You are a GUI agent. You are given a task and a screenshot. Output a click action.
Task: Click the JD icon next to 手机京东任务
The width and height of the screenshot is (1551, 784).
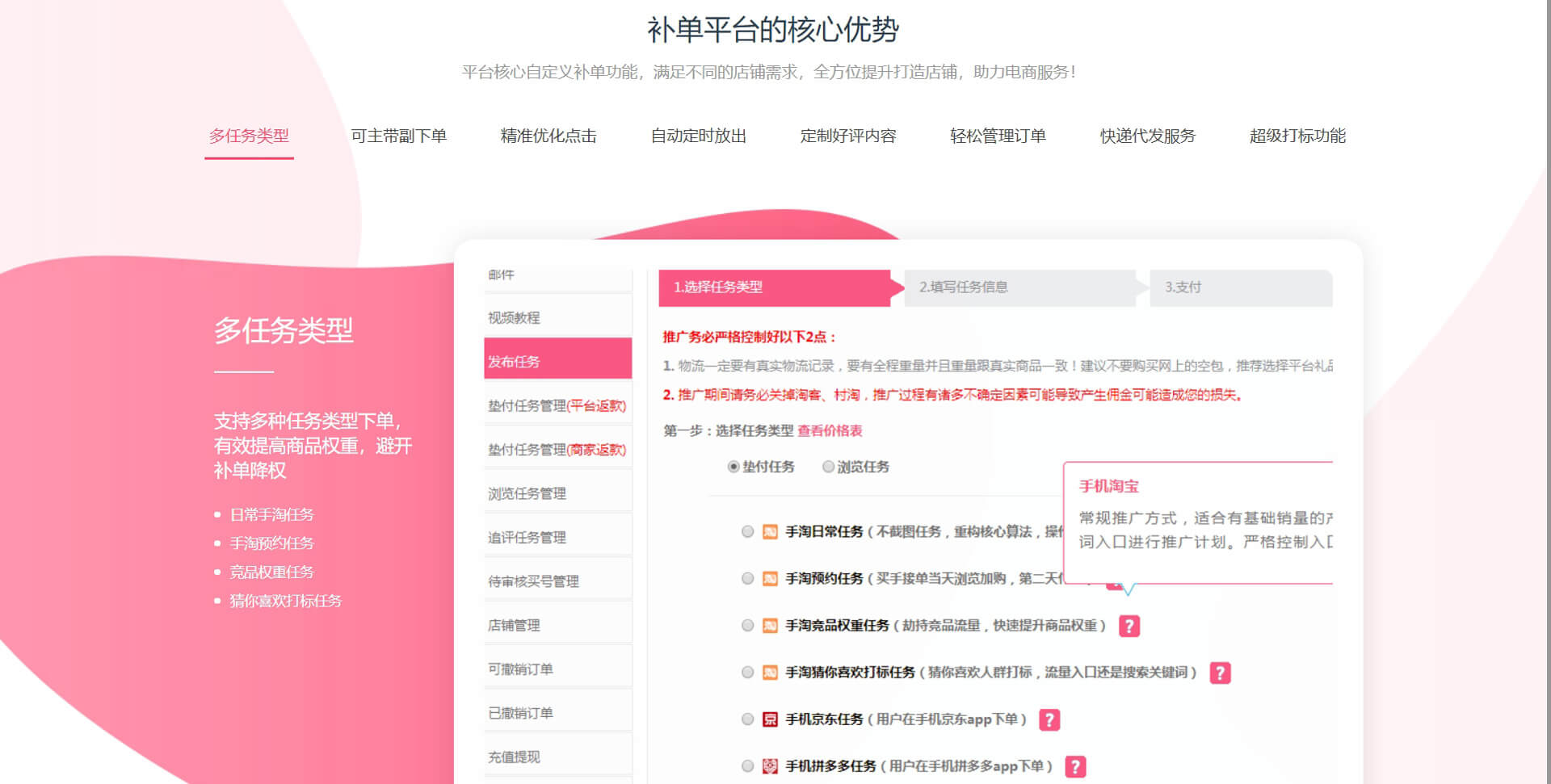tap(770, 719)
